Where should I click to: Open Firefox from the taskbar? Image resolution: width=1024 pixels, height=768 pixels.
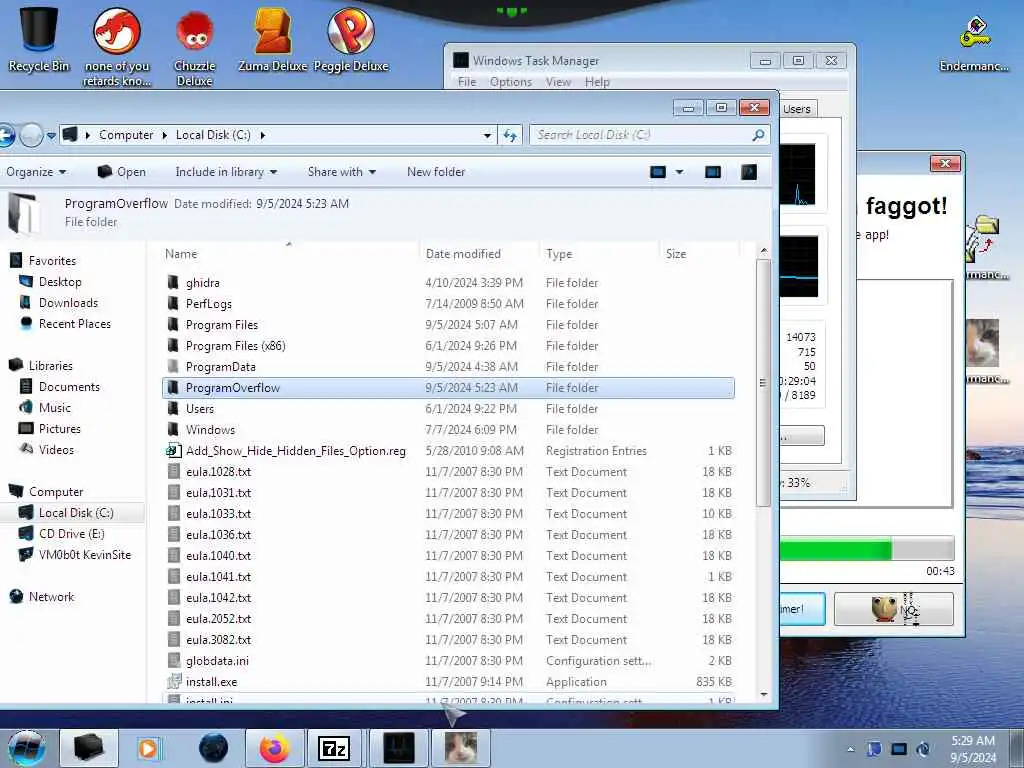274,748
